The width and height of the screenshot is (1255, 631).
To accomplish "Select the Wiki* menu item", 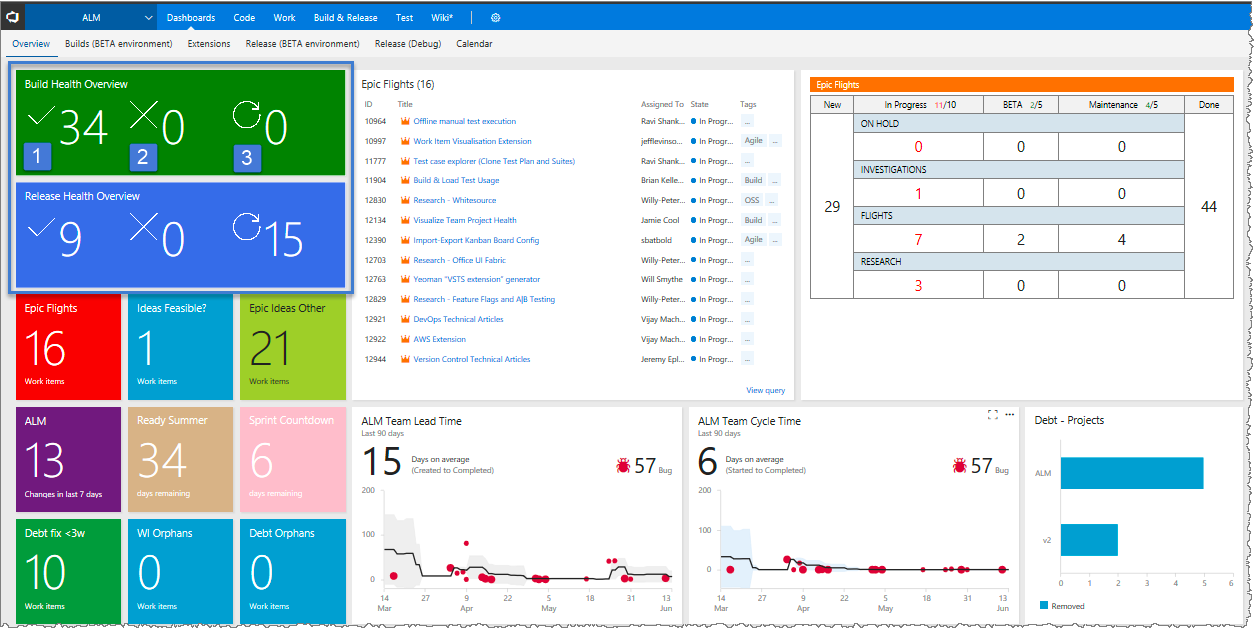I will pos(442,17).
